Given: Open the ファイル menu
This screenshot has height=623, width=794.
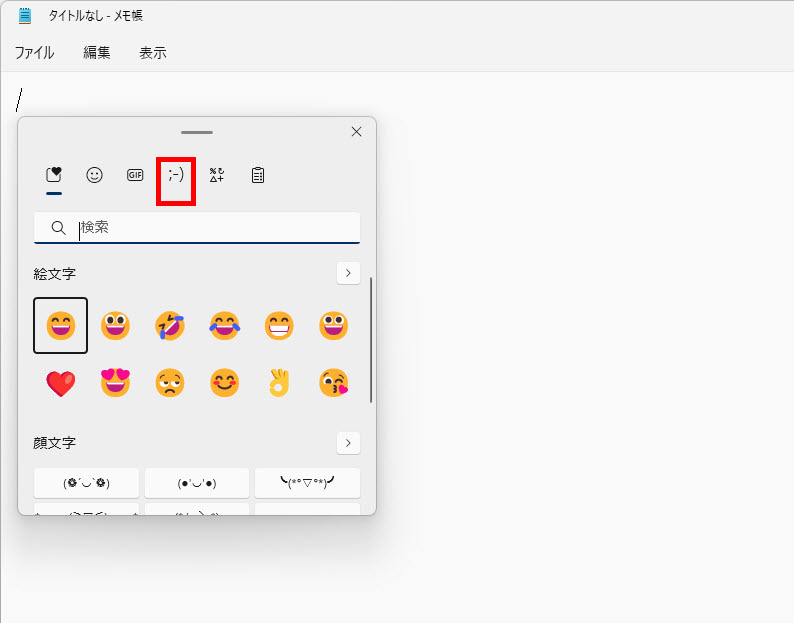Looking at the screenshot, I should coord(34,53).
